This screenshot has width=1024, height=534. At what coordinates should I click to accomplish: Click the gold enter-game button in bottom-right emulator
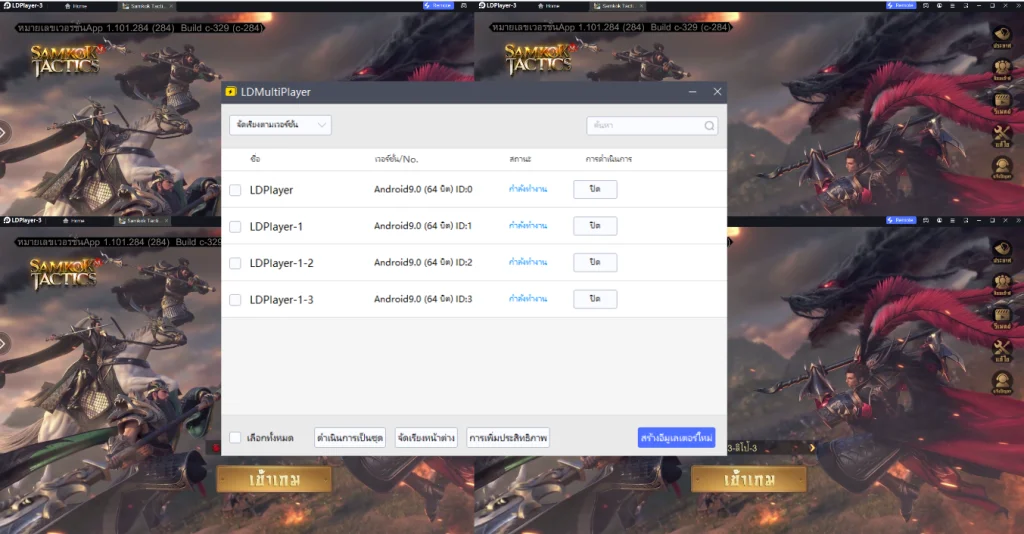point(748,480)
